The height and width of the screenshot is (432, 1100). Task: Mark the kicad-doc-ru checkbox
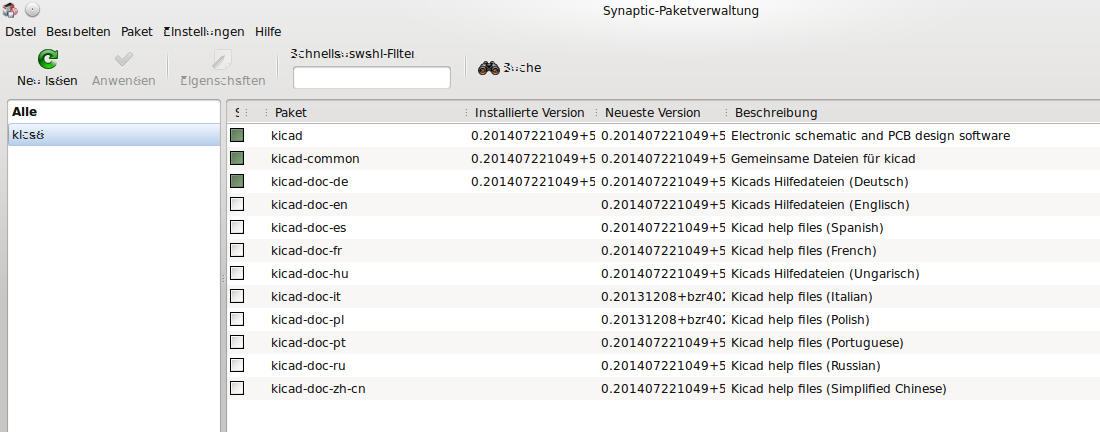coord(237,365)
